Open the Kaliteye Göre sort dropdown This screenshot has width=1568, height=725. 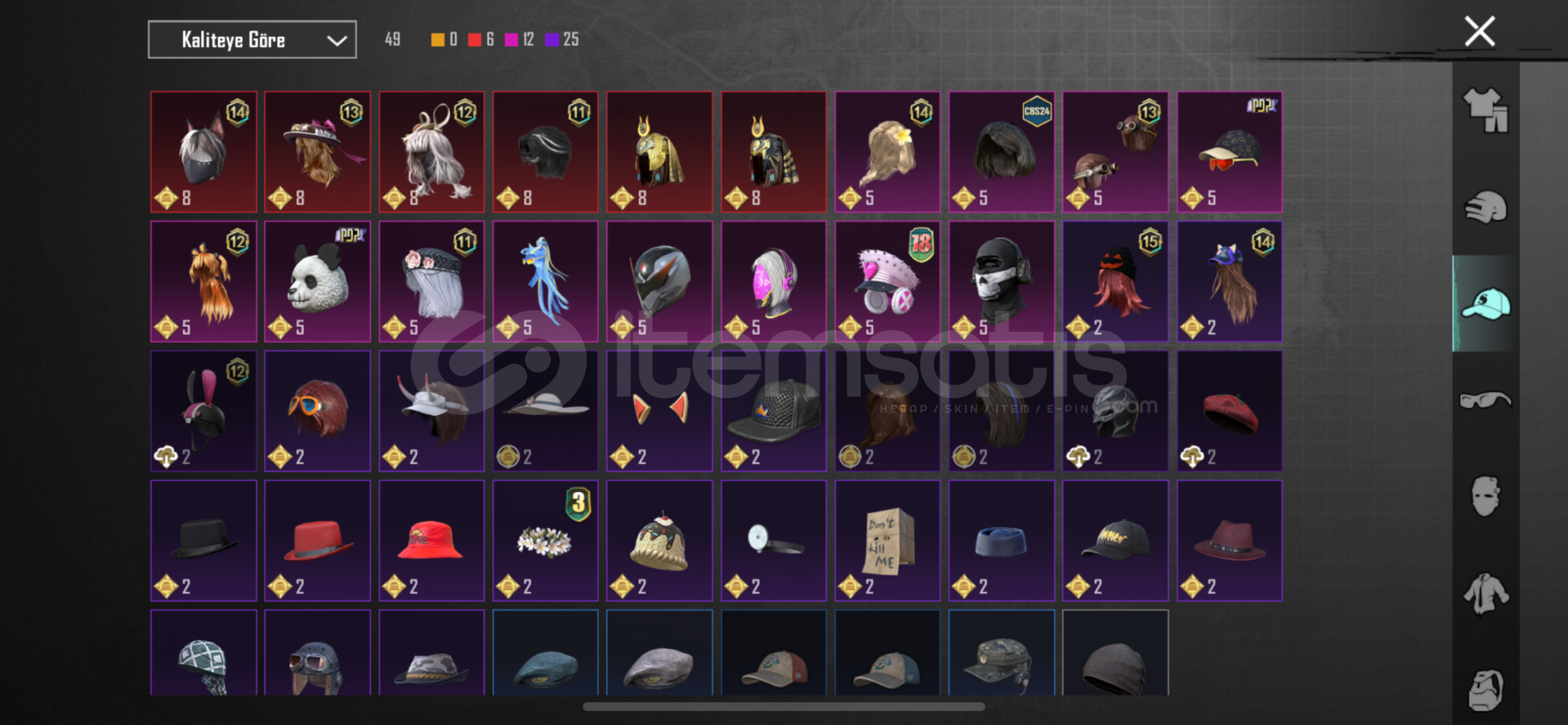point(252,40)
